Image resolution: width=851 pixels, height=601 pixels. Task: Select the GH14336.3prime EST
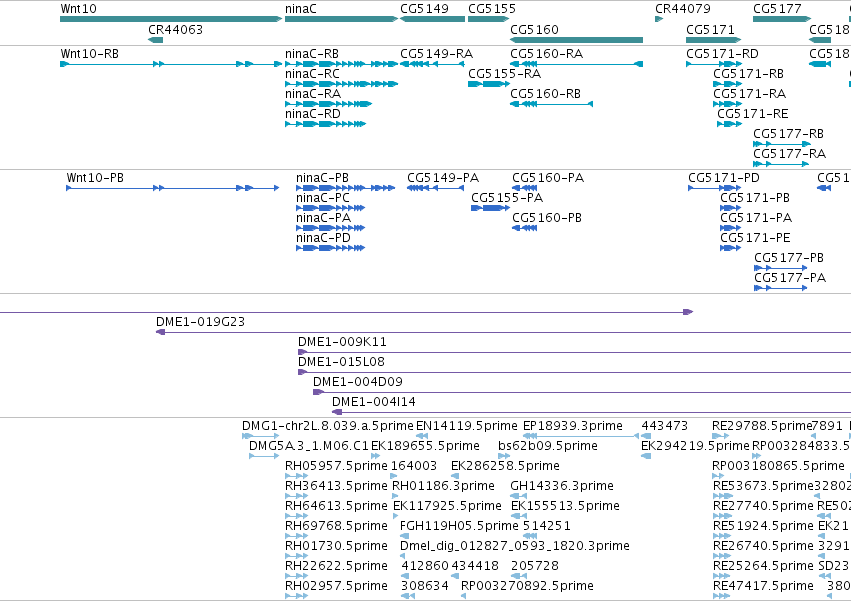tap(518, 496)
